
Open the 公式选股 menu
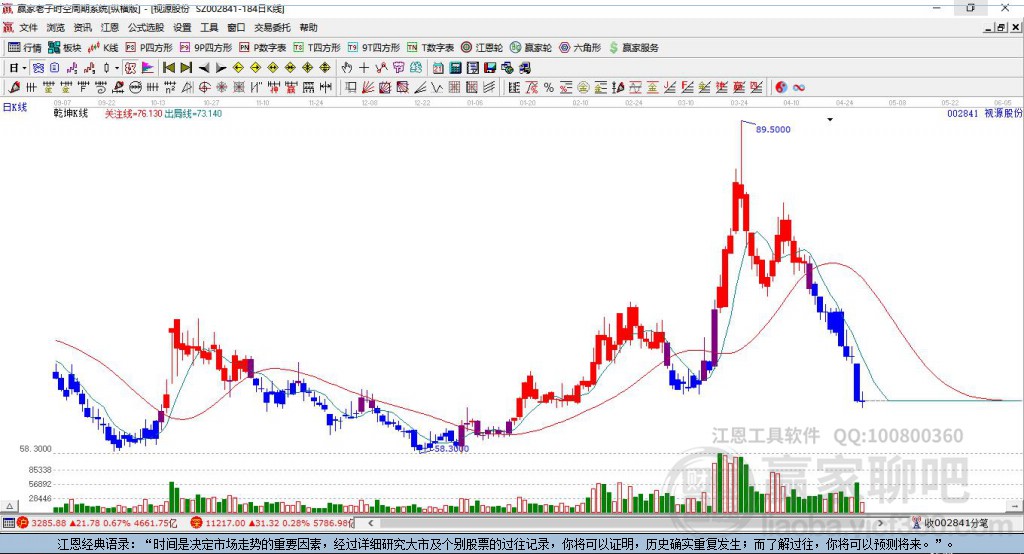pos(146,27)
